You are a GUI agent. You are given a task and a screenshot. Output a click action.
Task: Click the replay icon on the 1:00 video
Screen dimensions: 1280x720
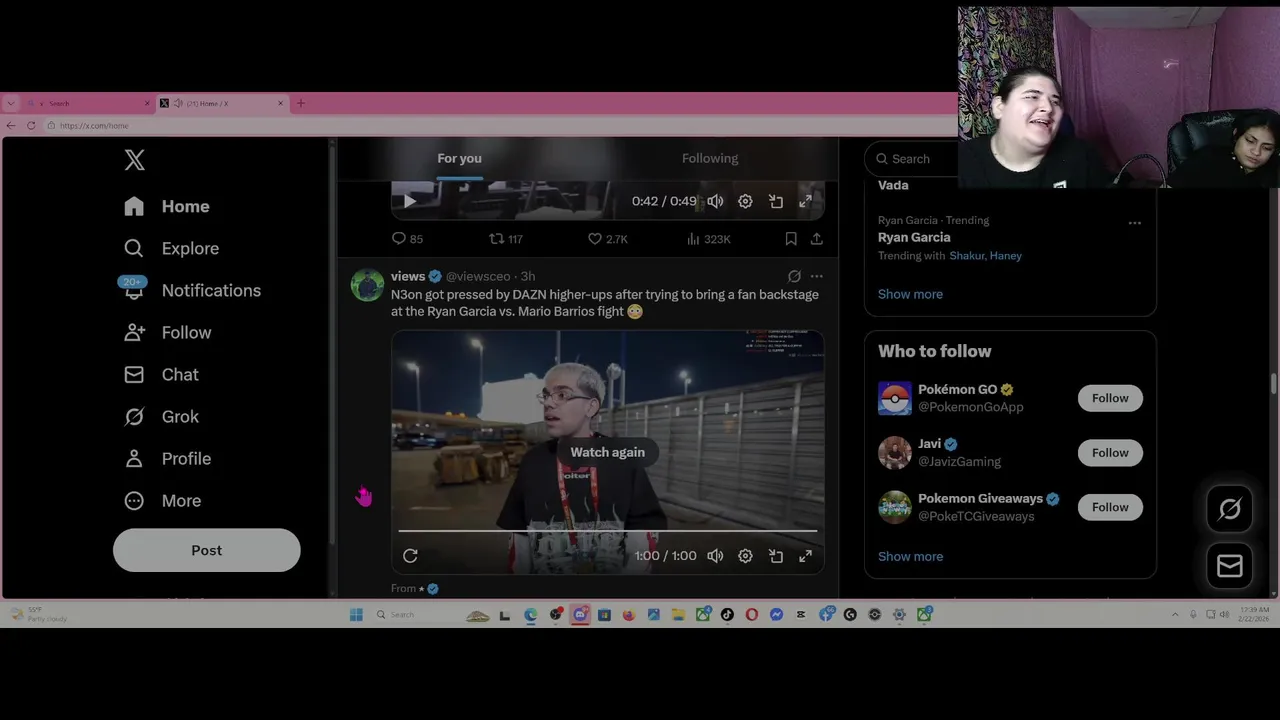[410, 556]
